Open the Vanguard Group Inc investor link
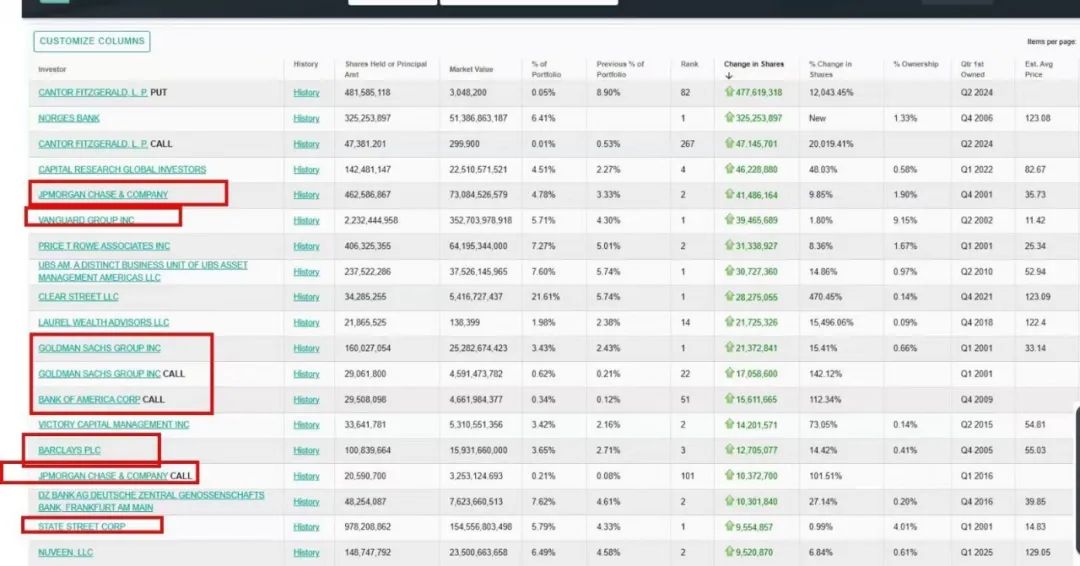The image size is (1080, 566). (86, 220)
